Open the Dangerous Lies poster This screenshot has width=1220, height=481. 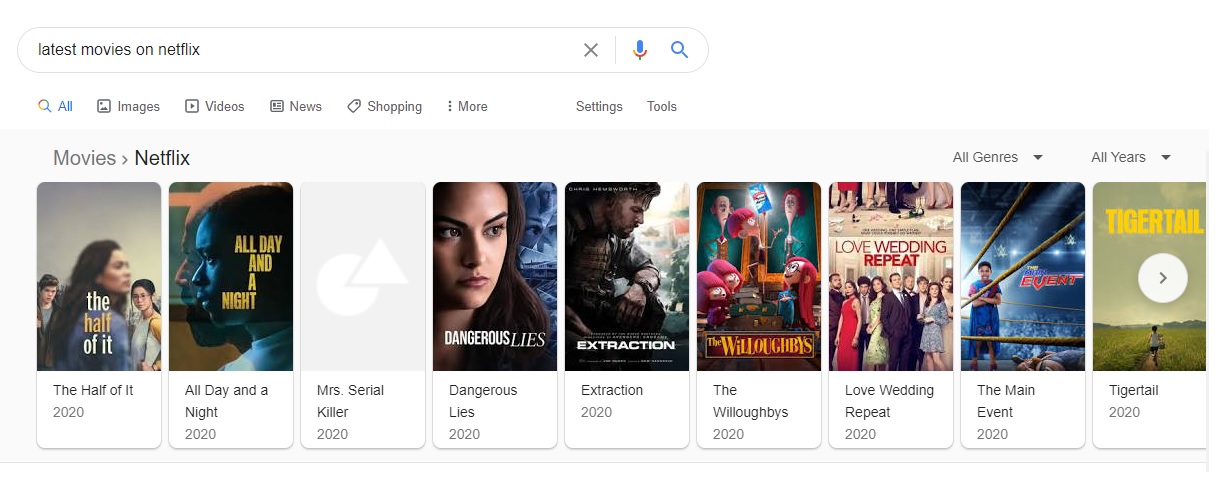pos(495,276)
